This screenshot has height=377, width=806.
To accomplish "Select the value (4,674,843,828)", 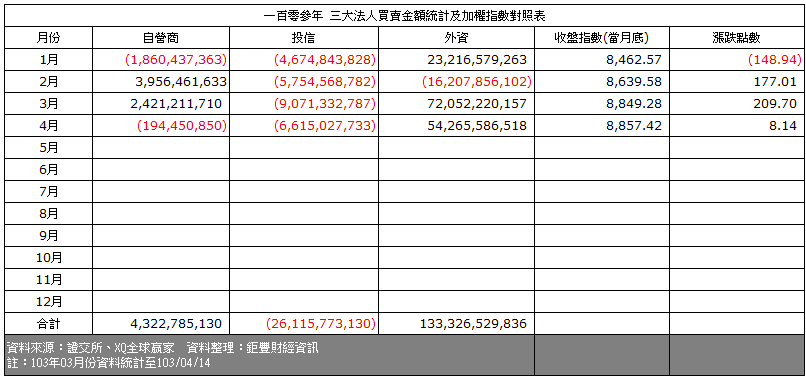I will click(x=325, y=60).
